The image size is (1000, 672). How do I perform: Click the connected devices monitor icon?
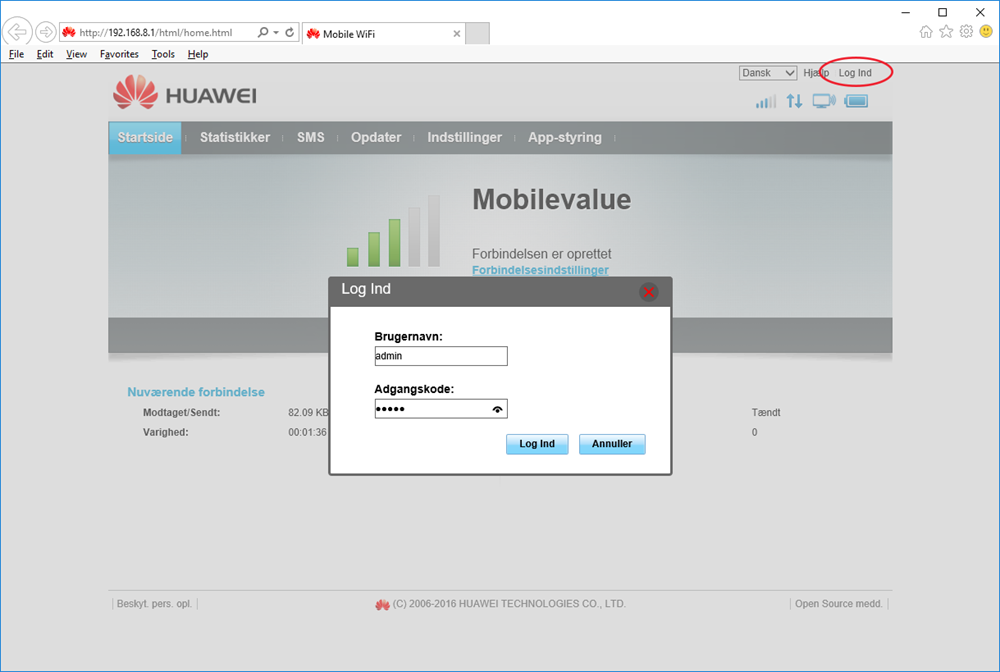click(824, 101)
